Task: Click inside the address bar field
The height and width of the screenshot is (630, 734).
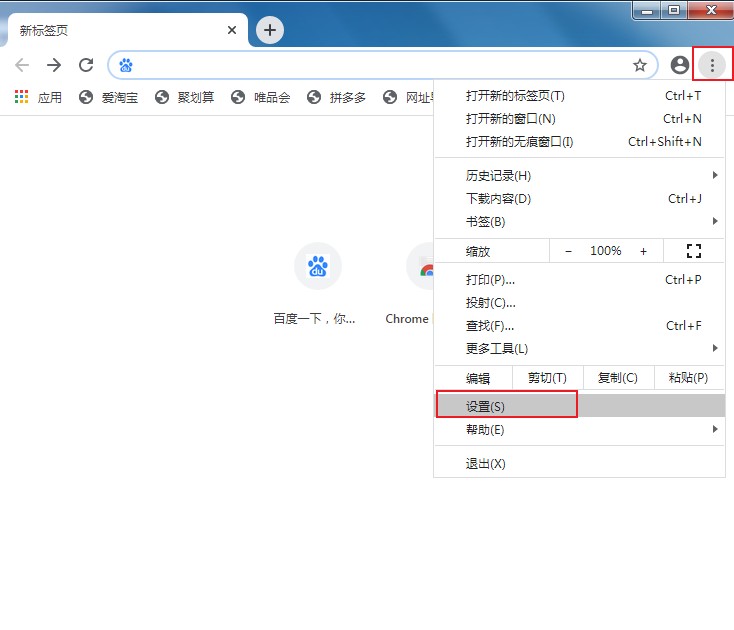Action: (382, 65)
